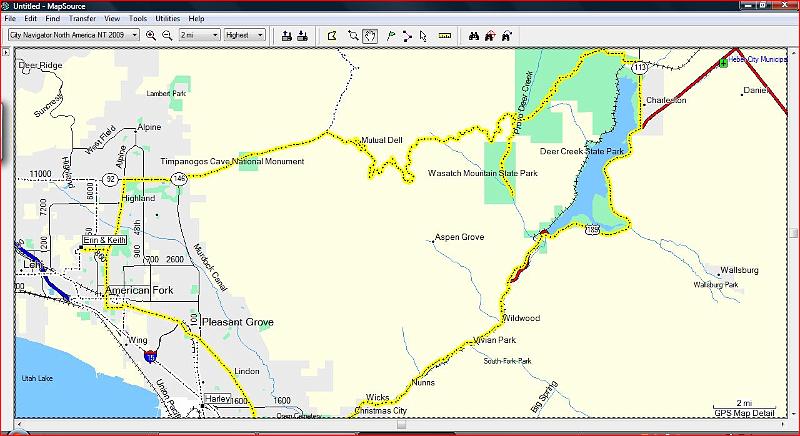The height and width of the screenshot is (436, 800).
Task: Click the Deer Ridge label
Action: 40,65
